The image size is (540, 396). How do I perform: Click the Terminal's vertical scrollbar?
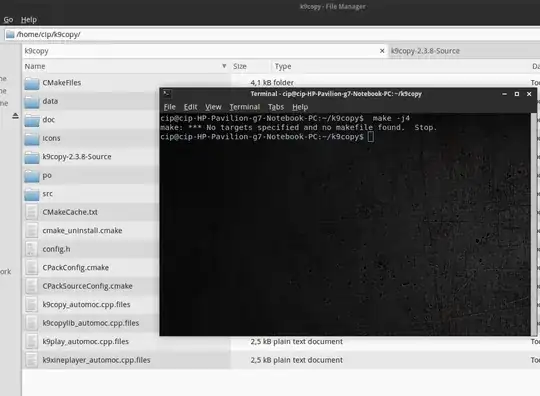[534, 224]
